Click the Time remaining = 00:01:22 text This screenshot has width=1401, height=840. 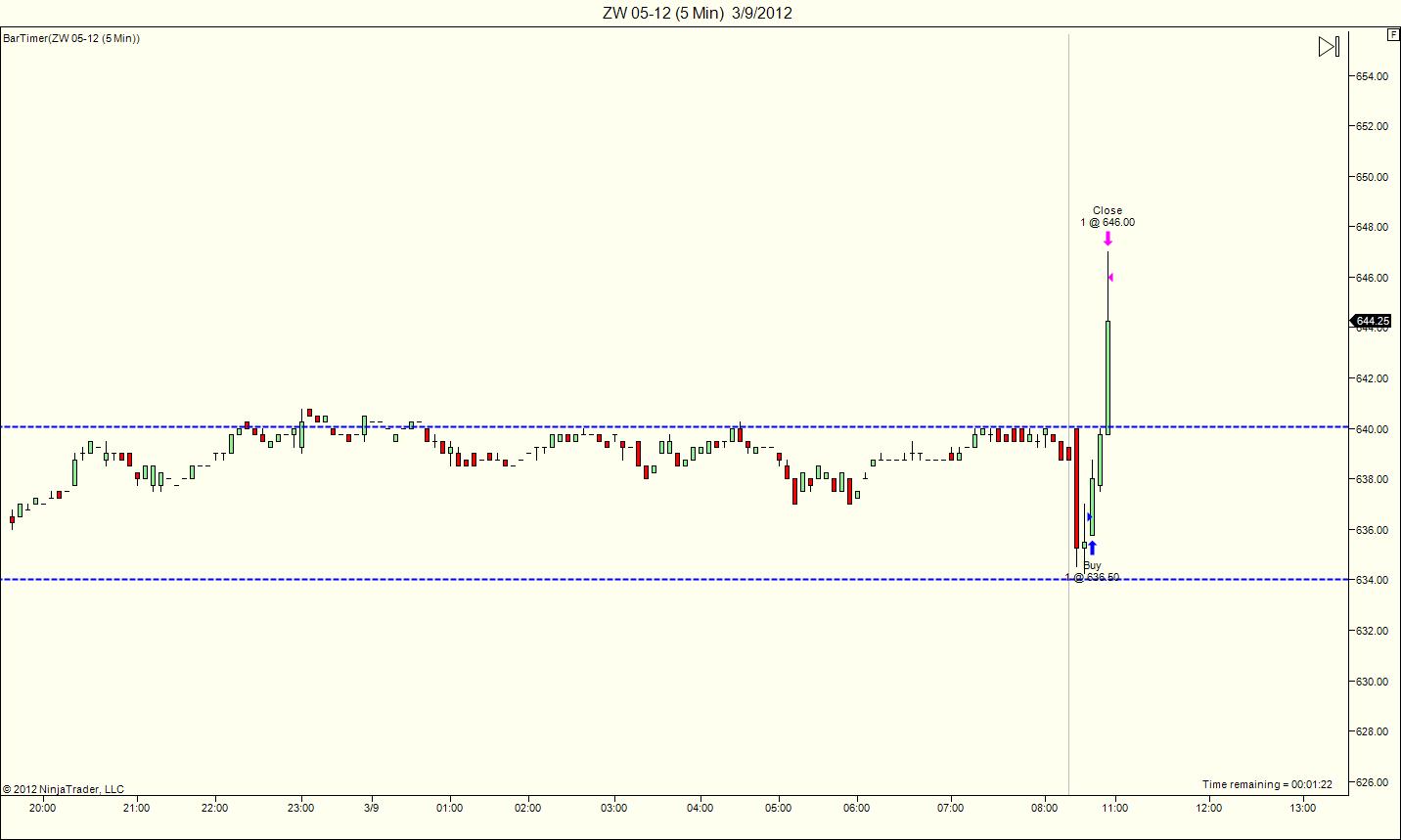[x=1267, y=784]
